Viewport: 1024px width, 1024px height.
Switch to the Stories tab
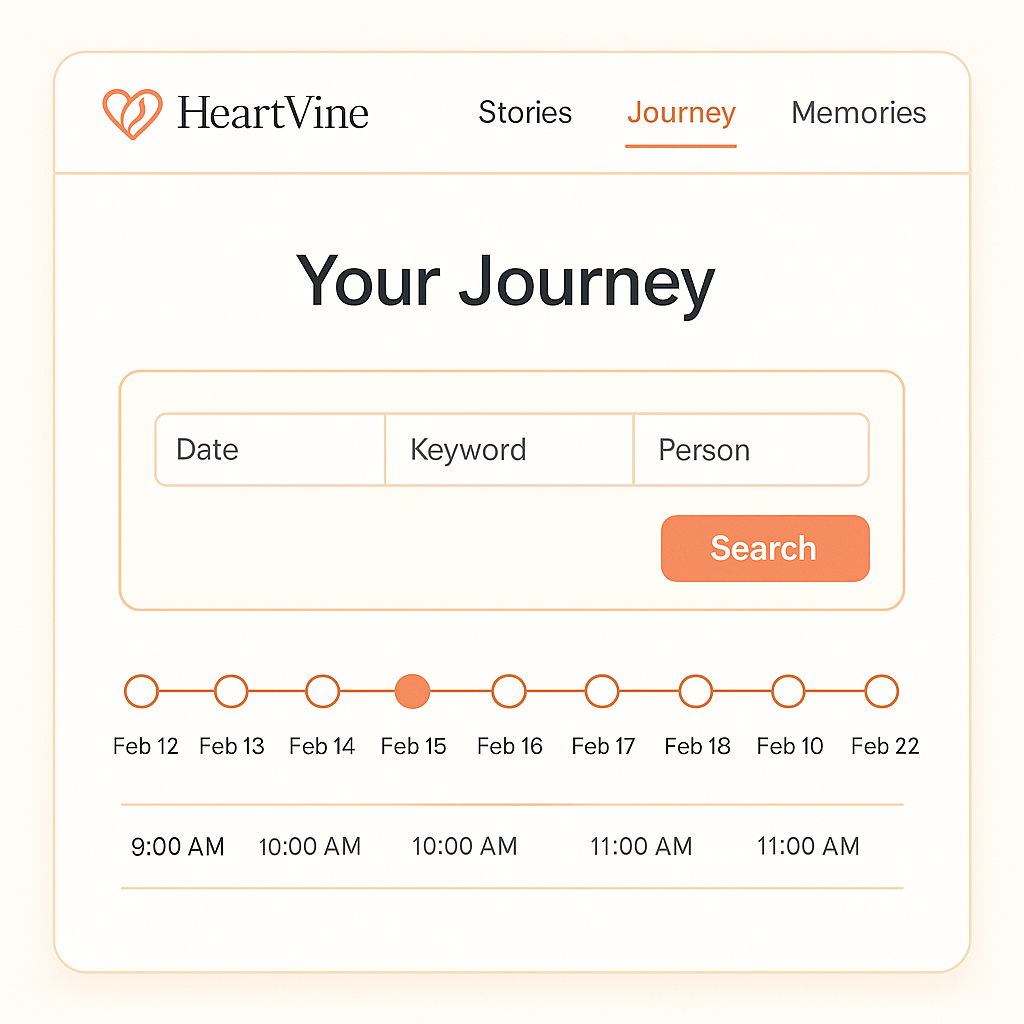[x=525, y=113]
